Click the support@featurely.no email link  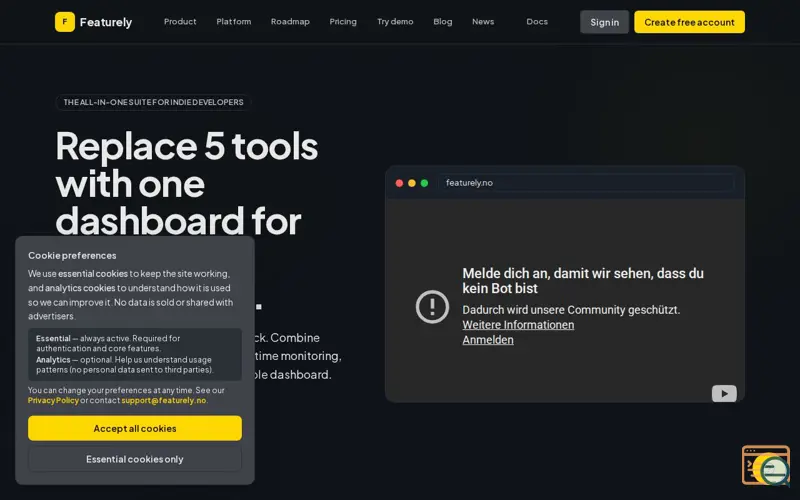tap(164, 401)
